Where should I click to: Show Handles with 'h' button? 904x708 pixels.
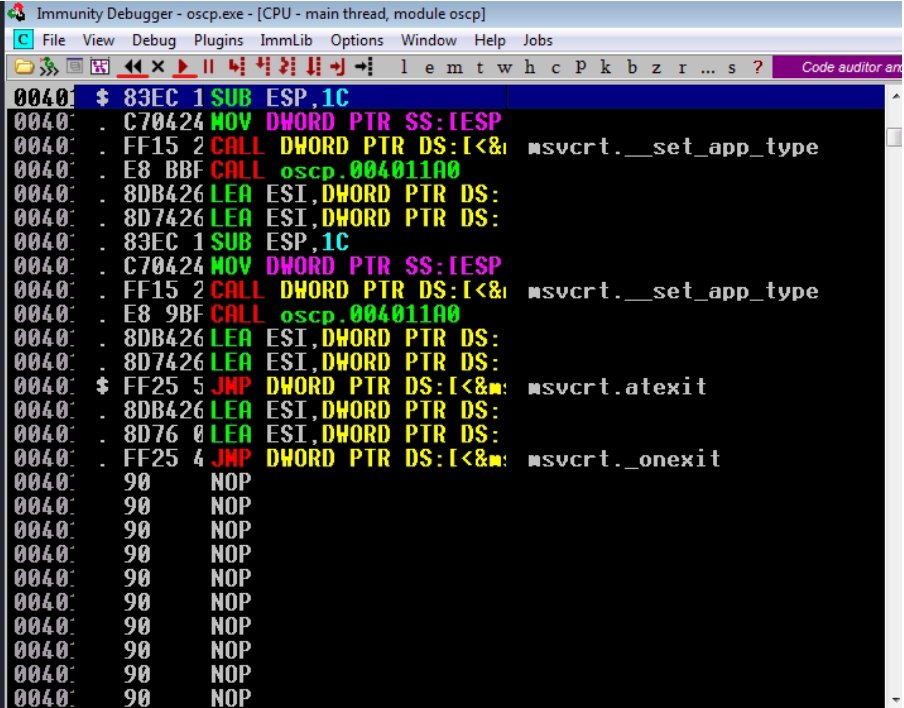pyautogui.click(x=530, y=67)
